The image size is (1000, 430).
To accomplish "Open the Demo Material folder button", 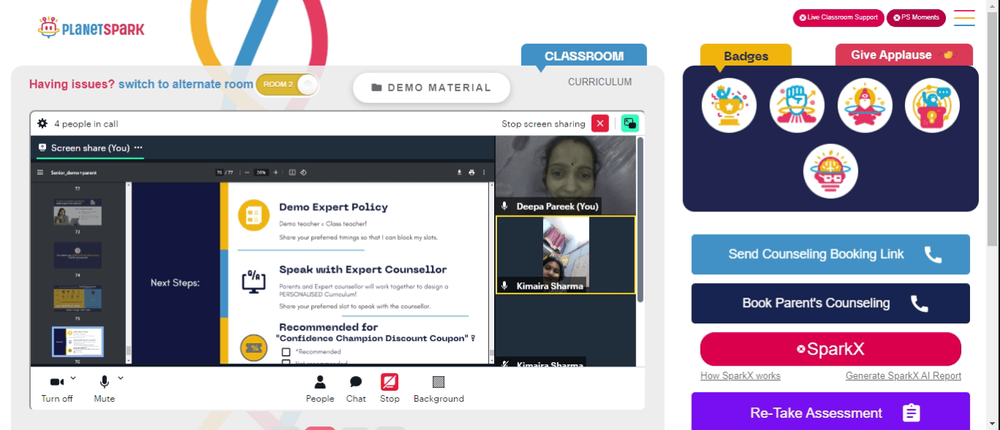I will tap(432, 88).
